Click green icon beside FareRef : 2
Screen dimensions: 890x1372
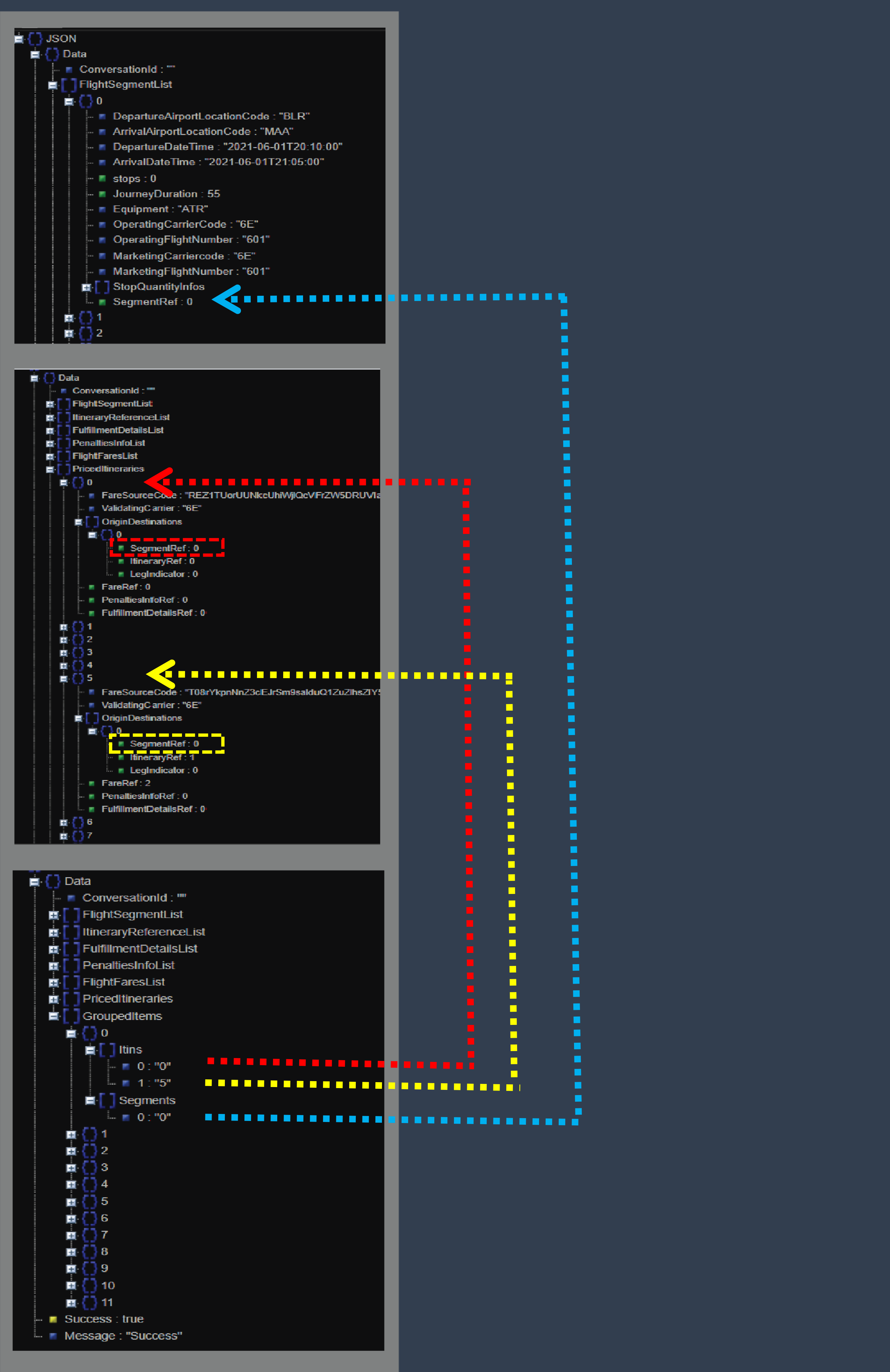[x=91, y=783]
